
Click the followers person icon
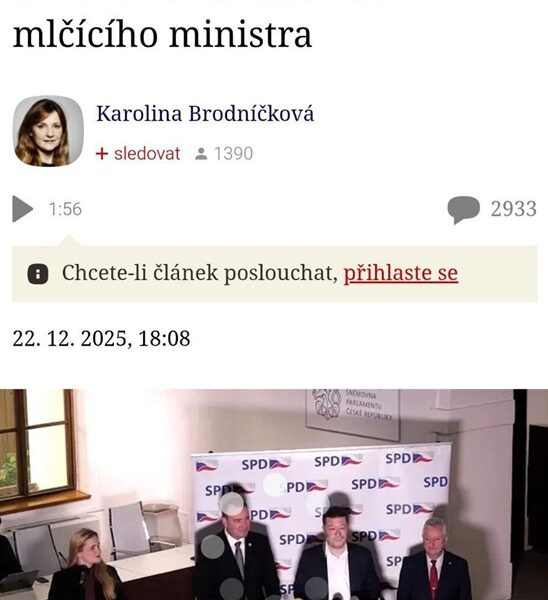[x=201, y=154]
